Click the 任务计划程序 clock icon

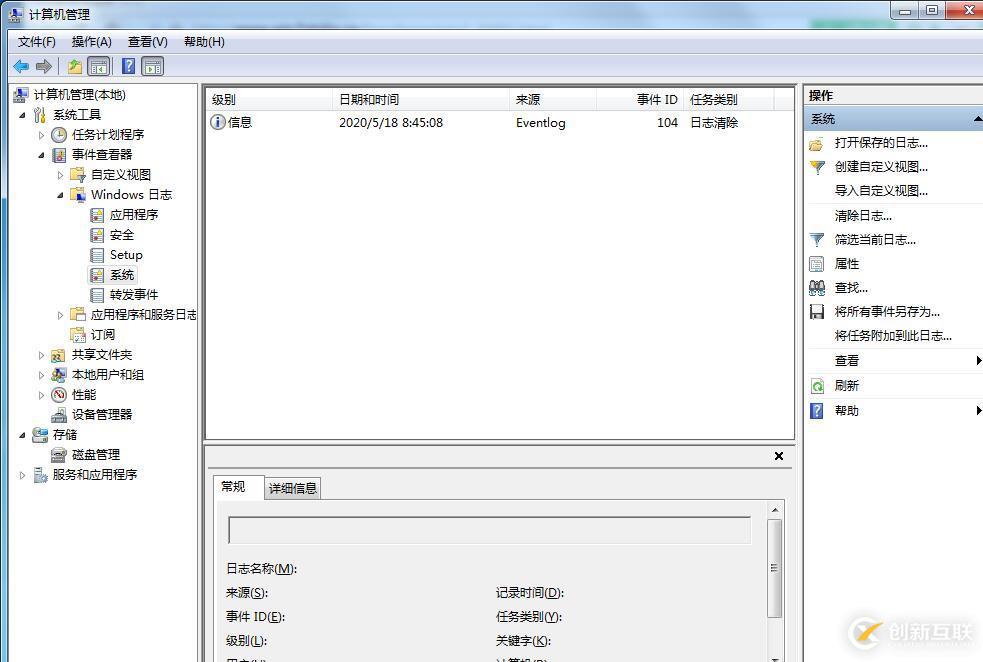pos(59,135)
